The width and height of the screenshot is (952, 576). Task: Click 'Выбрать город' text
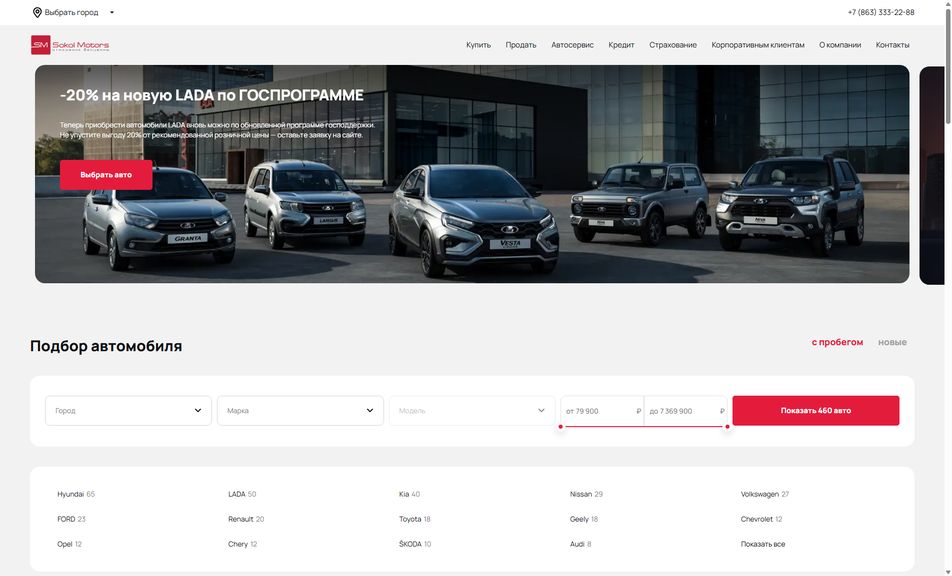(x=71, y=12)
